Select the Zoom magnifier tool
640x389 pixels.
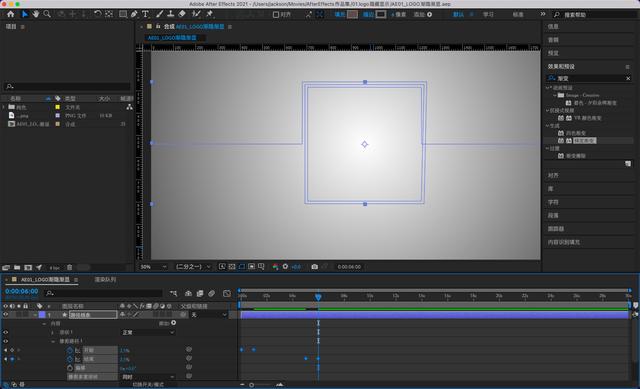47,14
